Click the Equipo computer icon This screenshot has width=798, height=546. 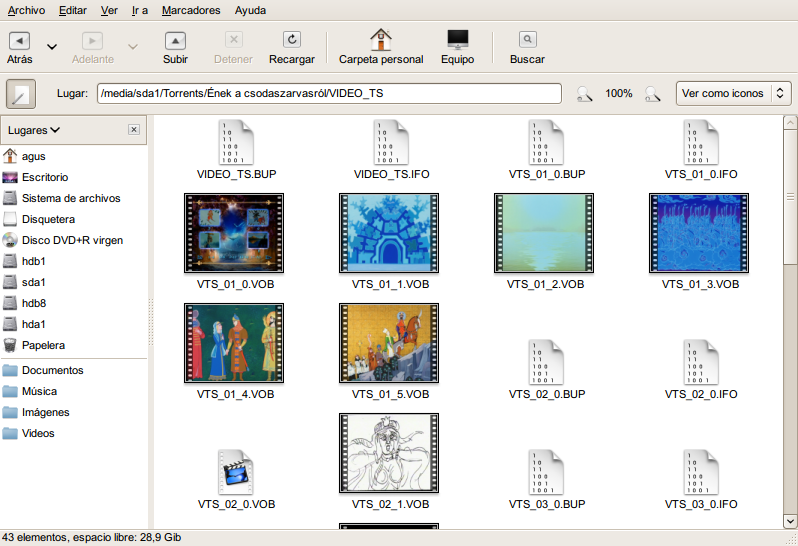click(457, 41)
